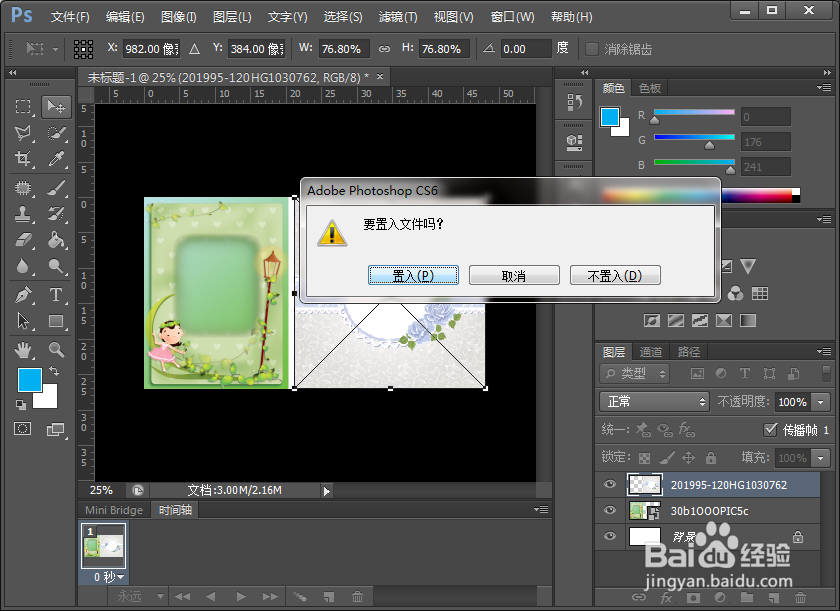
Task: Go to the first timeline frame
Action: coord(182,597)
